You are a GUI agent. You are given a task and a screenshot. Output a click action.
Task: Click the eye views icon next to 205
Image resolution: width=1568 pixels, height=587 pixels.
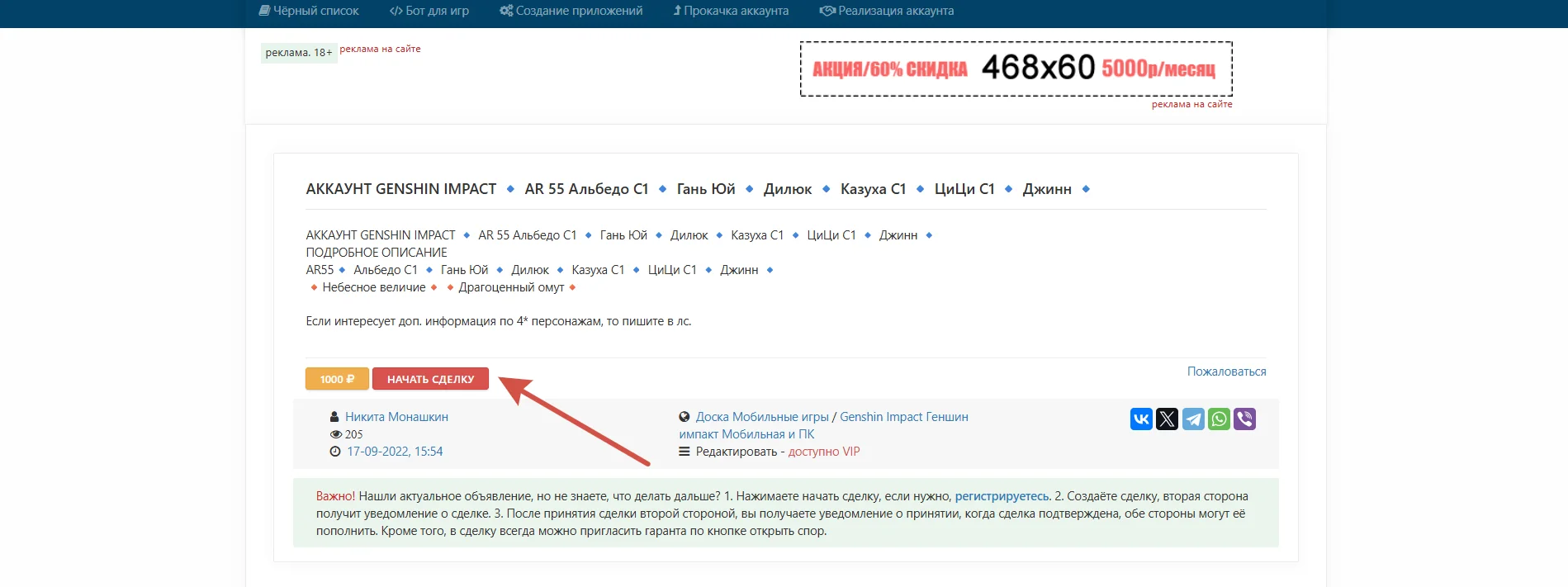click(335, 434)
